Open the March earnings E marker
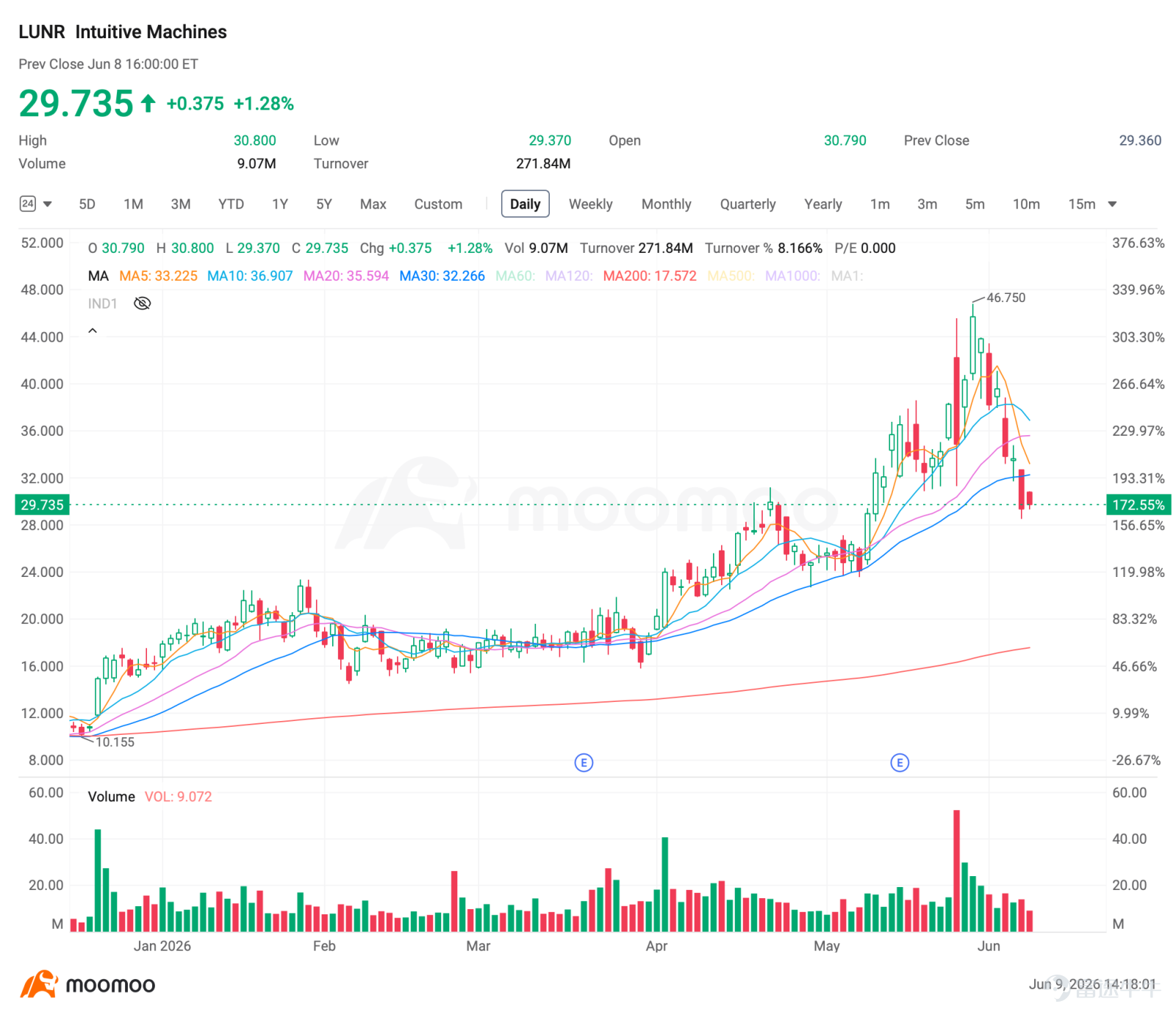This screenshot has width=1176, height=1015. (x=584, y=763)
